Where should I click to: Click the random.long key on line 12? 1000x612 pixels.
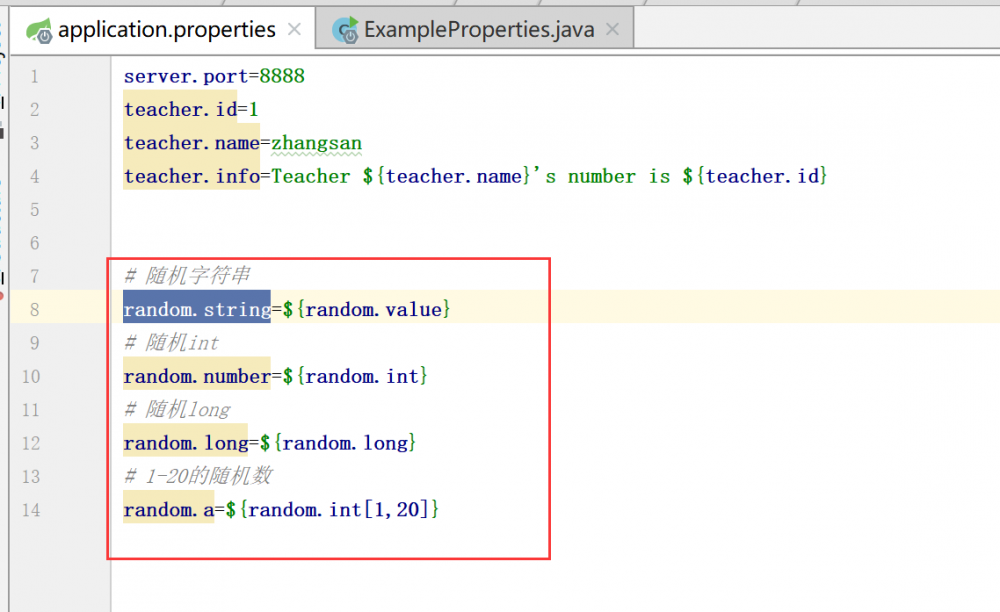point(186,443)
